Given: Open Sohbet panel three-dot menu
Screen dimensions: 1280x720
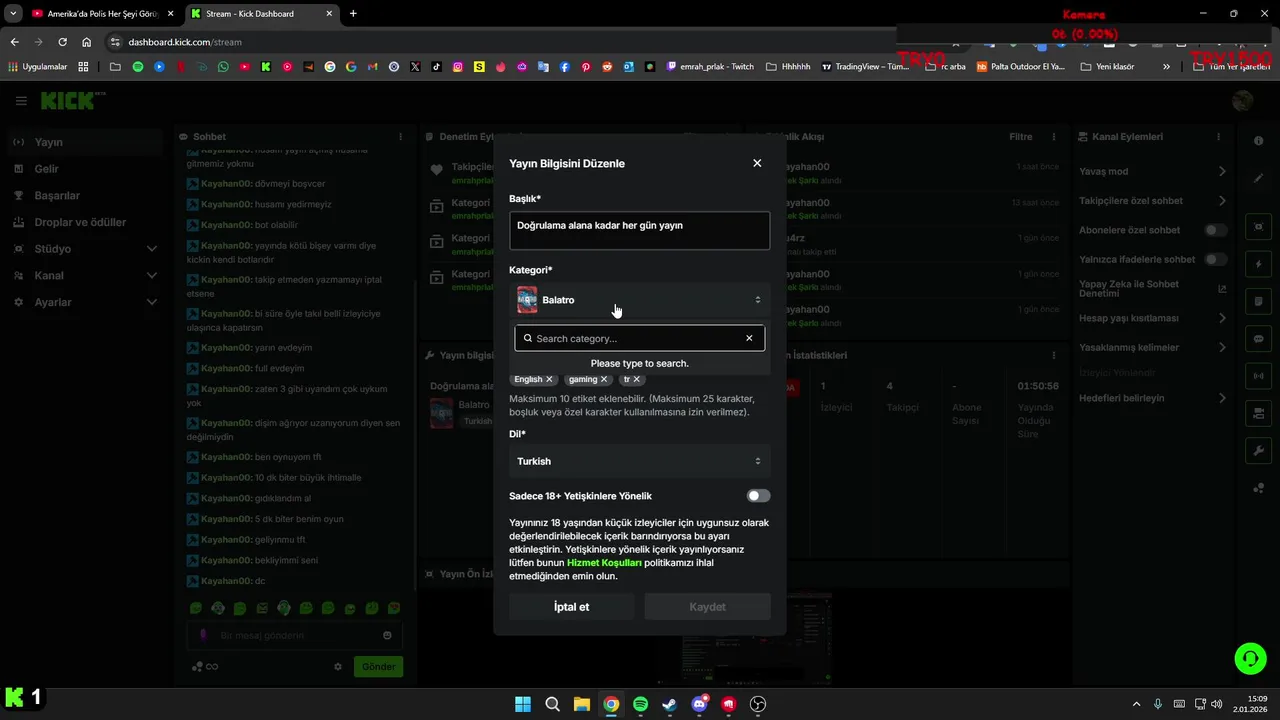Looking at the screenshot, I should point(401,137).
